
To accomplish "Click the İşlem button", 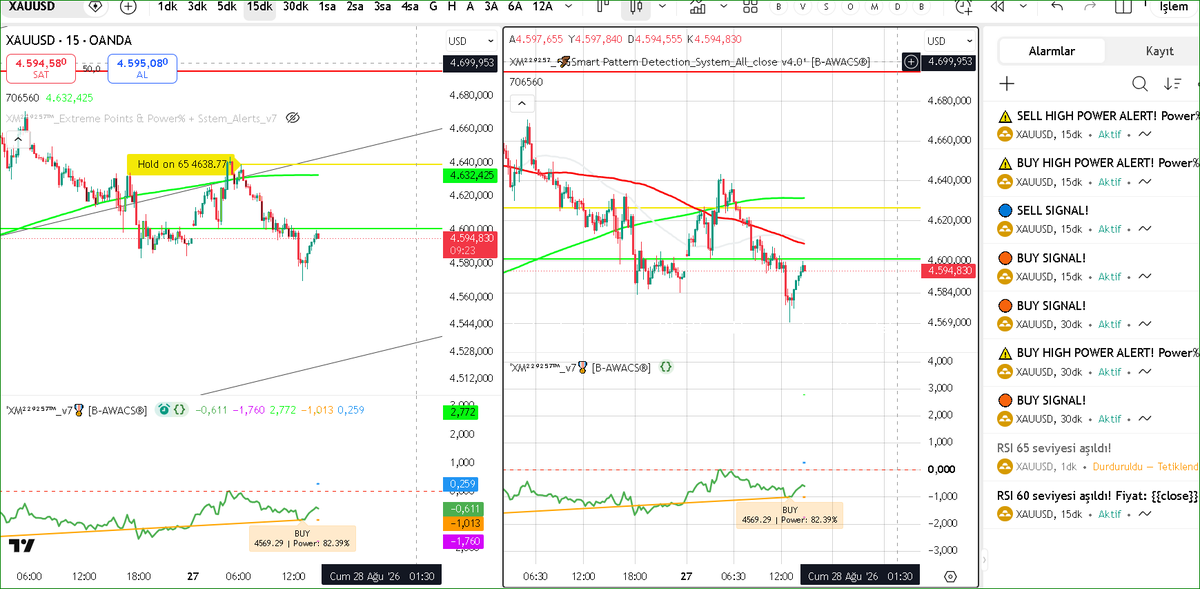I will 1172,6.
